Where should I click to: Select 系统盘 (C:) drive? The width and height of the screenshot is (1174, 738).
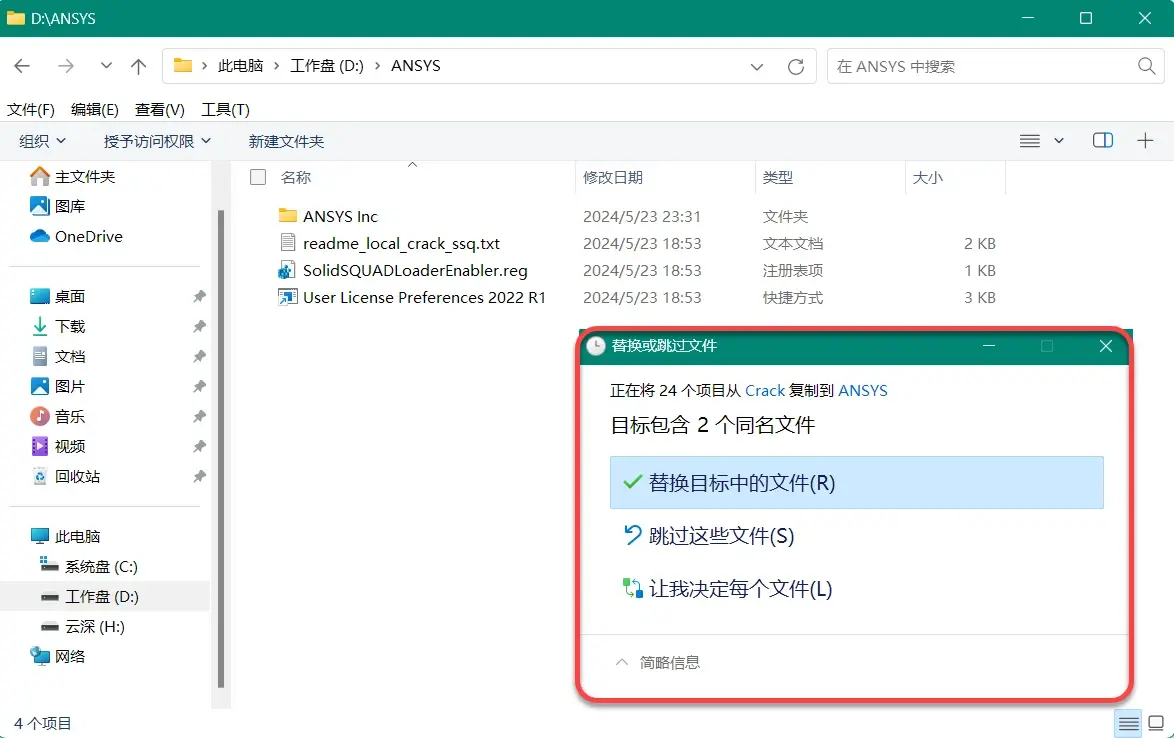click(x=88, y=567)
